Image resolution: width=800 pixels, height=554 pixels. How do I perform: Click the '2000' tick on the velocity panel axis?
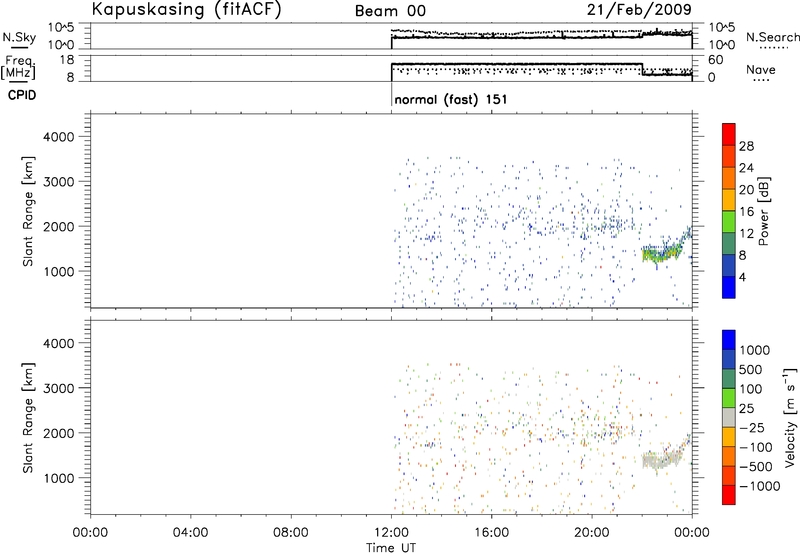59,433
